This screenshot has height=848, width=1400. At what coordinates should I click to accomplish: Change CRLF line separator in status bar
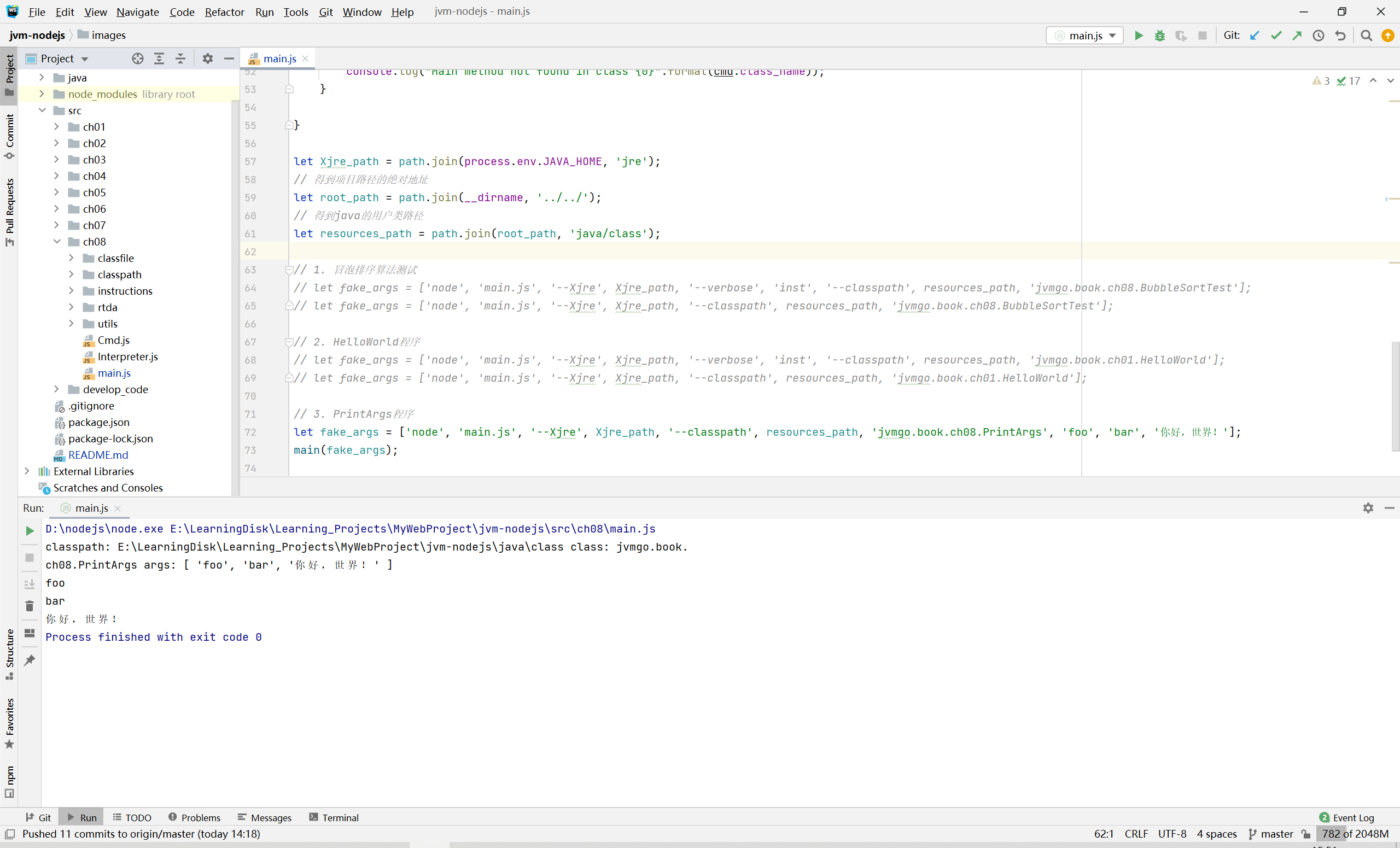(x=1136, y=834)
